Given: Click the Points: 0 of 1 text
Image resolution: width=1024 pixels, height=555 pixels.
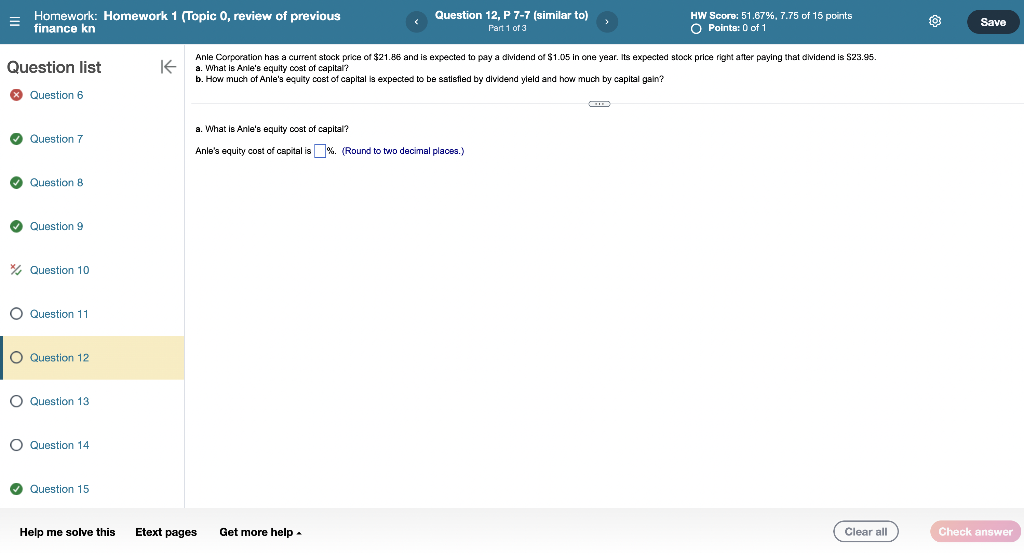Looking at the screenshot, I should [737, 28].
